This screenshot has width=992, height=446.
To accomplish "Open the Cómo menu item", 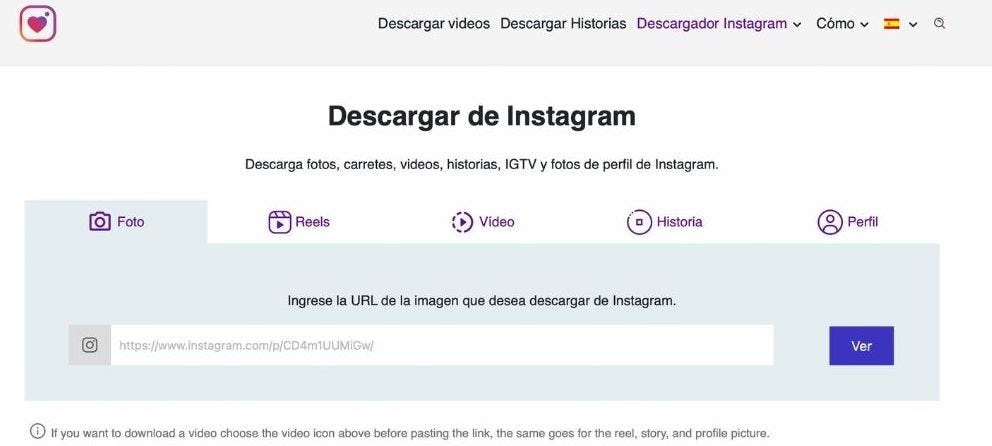I will pos(835,23).
